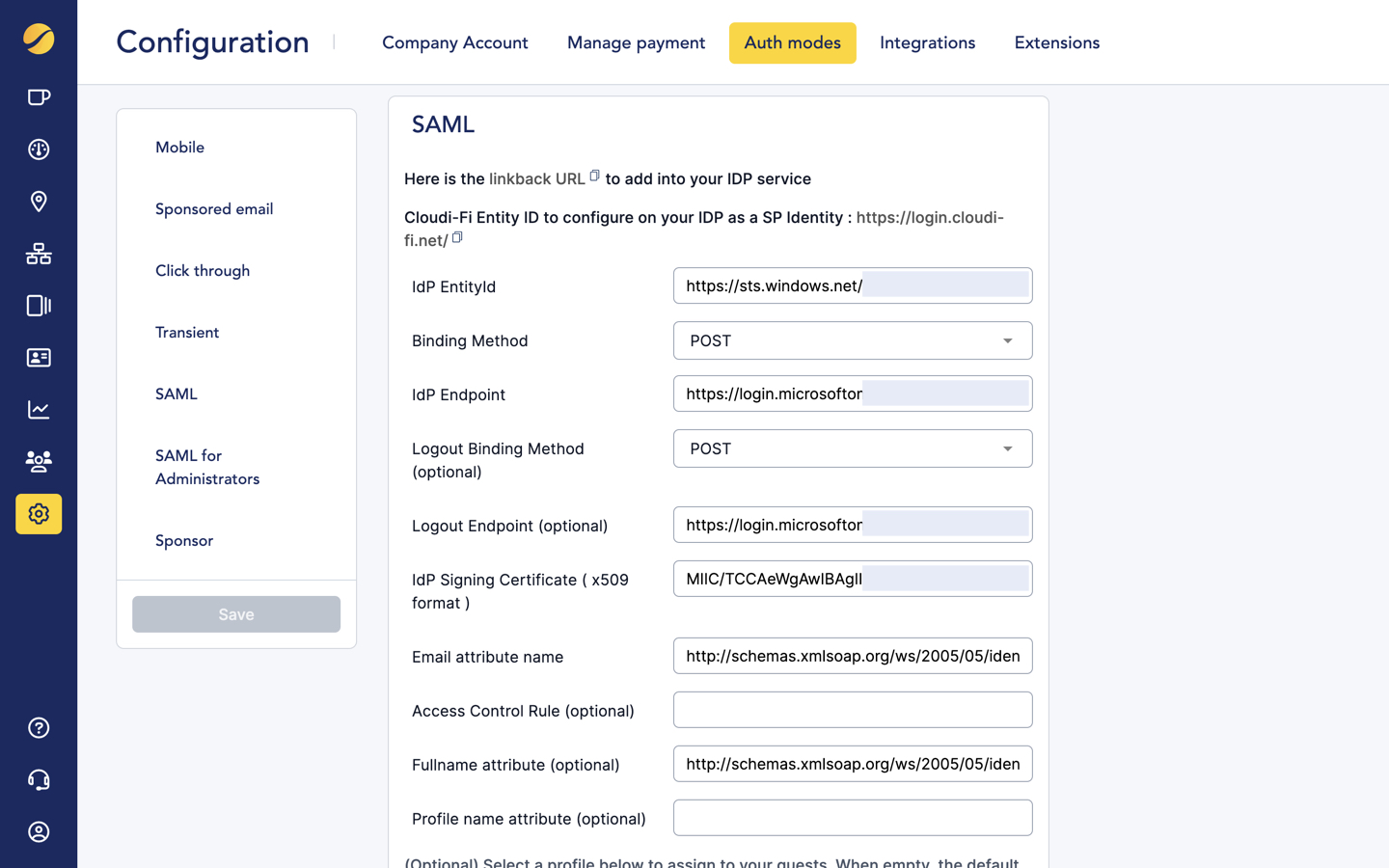
Task: Go to Manage payment
Action: point(636,42)
